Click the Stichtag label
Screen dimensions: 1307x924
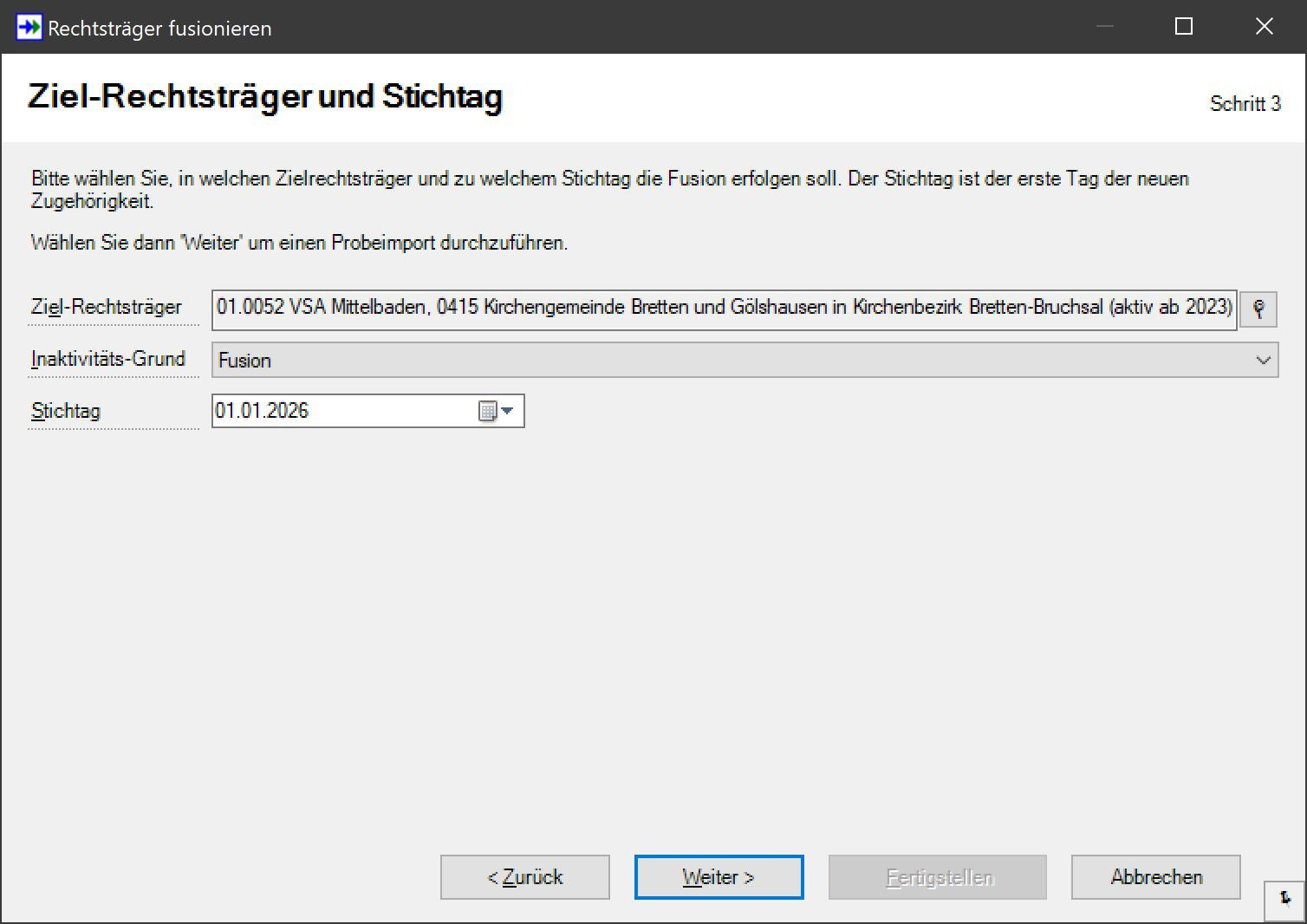pyautogui.click(x=66, y=411)
